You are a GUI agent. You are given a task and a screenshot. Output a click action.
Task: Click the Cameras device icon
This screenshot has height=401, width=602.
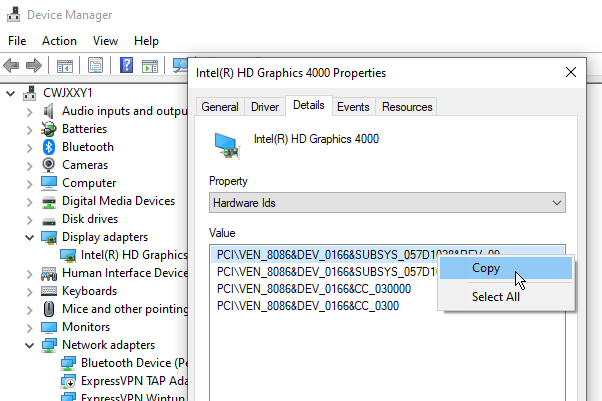point(49,165)
